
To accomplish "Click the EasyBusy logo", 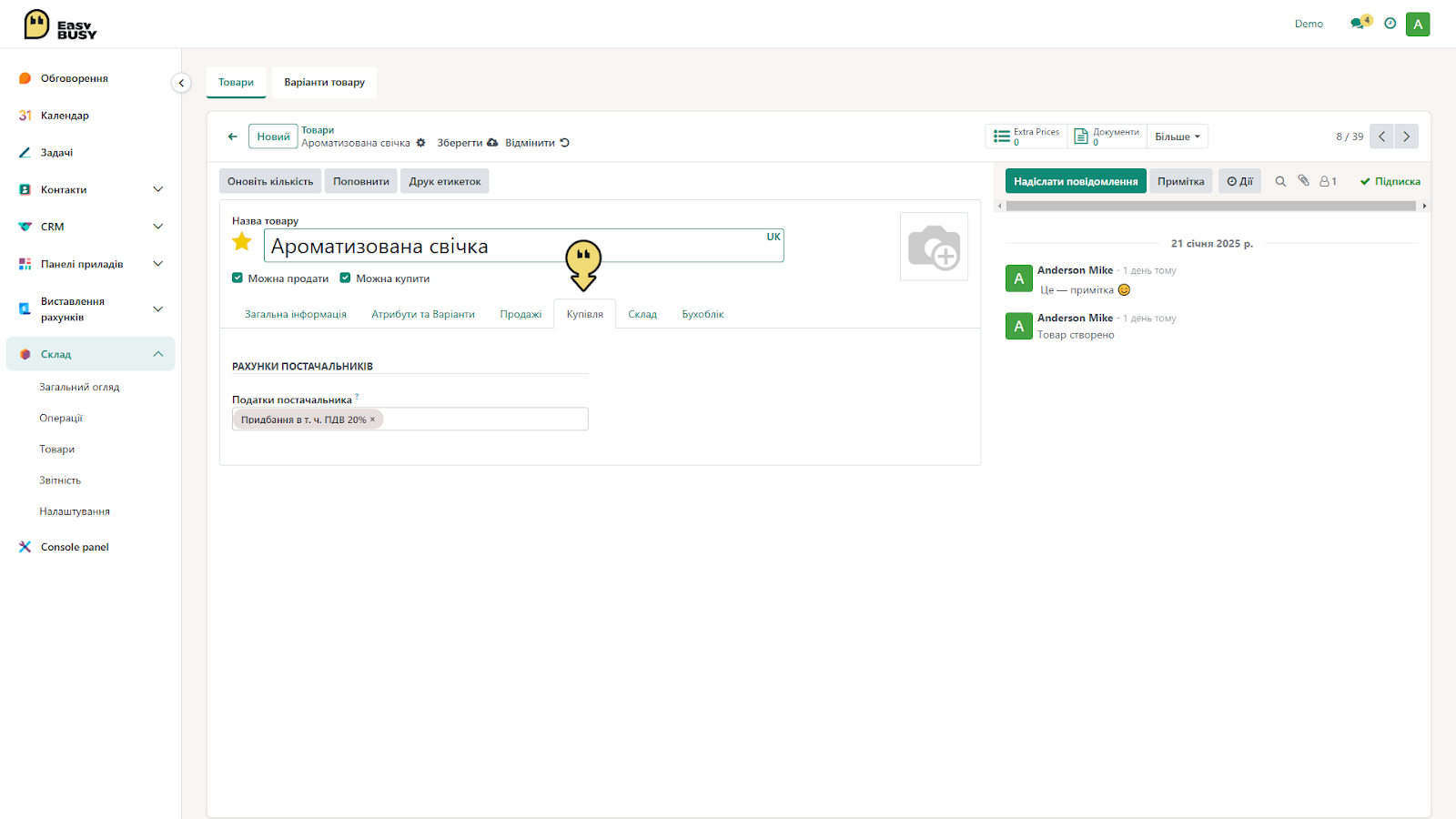I will pyautogui.click(x=60, y=25).
